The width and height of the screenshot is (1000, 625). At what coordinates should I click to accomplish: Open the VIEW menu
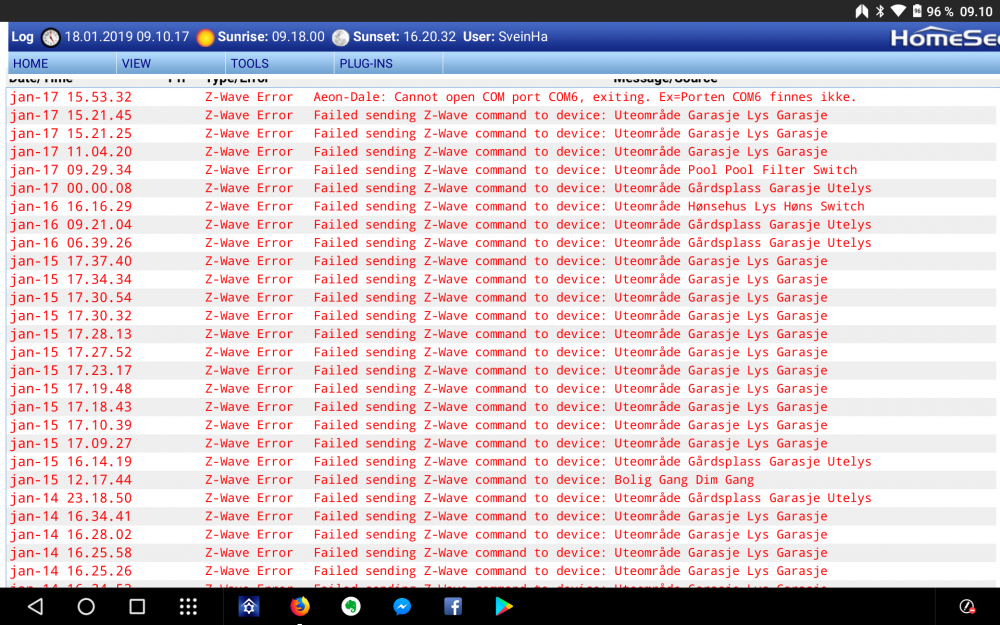pos(135,62)
